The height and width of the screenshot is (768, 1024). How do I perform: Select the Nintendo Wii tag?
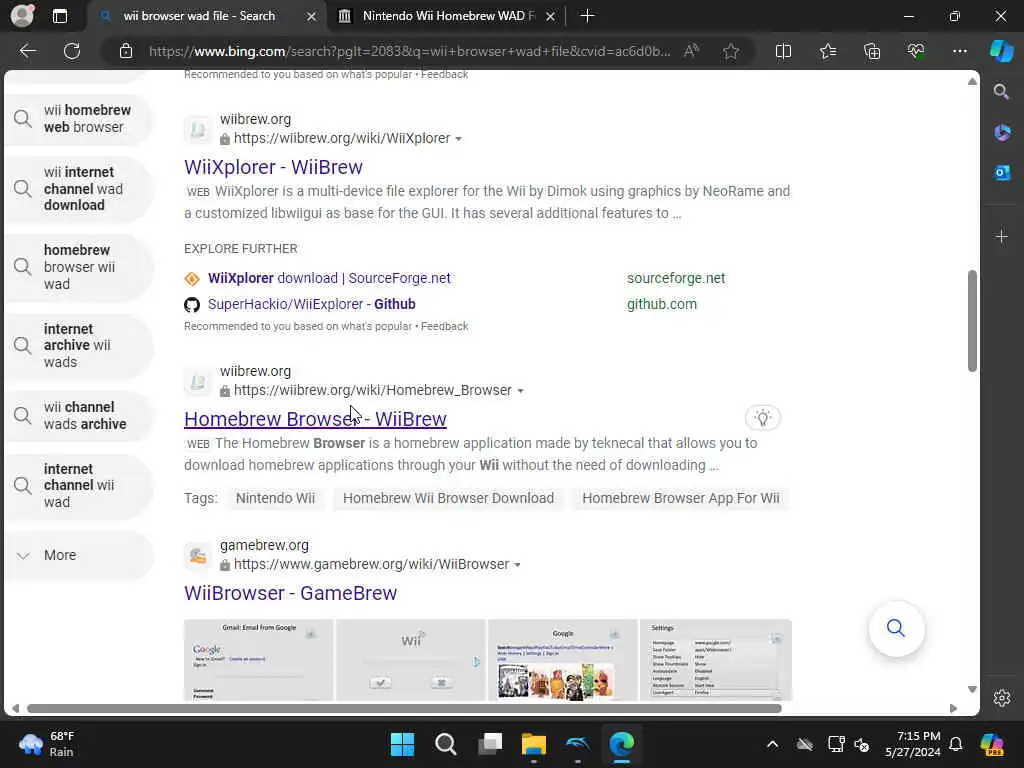click(x=275, y=498)
